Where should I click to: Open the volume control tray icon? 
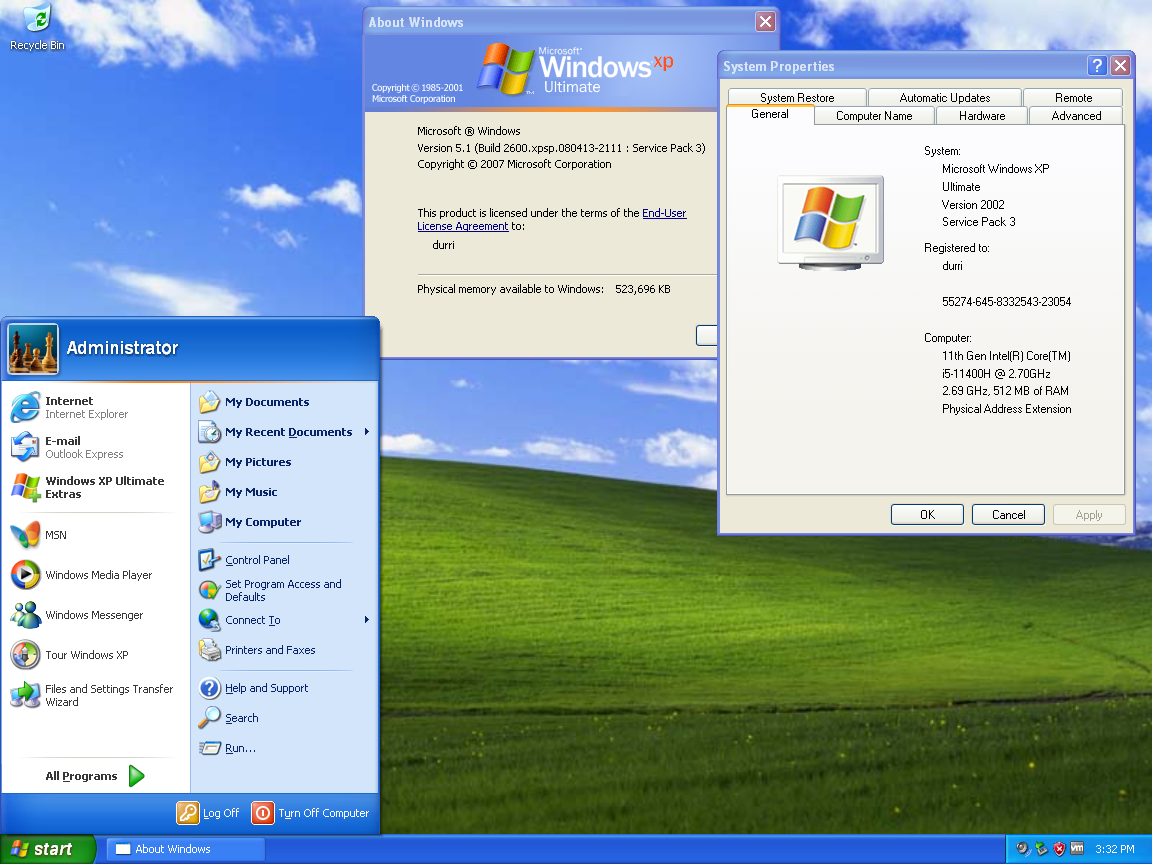[x=1022, y=849]
